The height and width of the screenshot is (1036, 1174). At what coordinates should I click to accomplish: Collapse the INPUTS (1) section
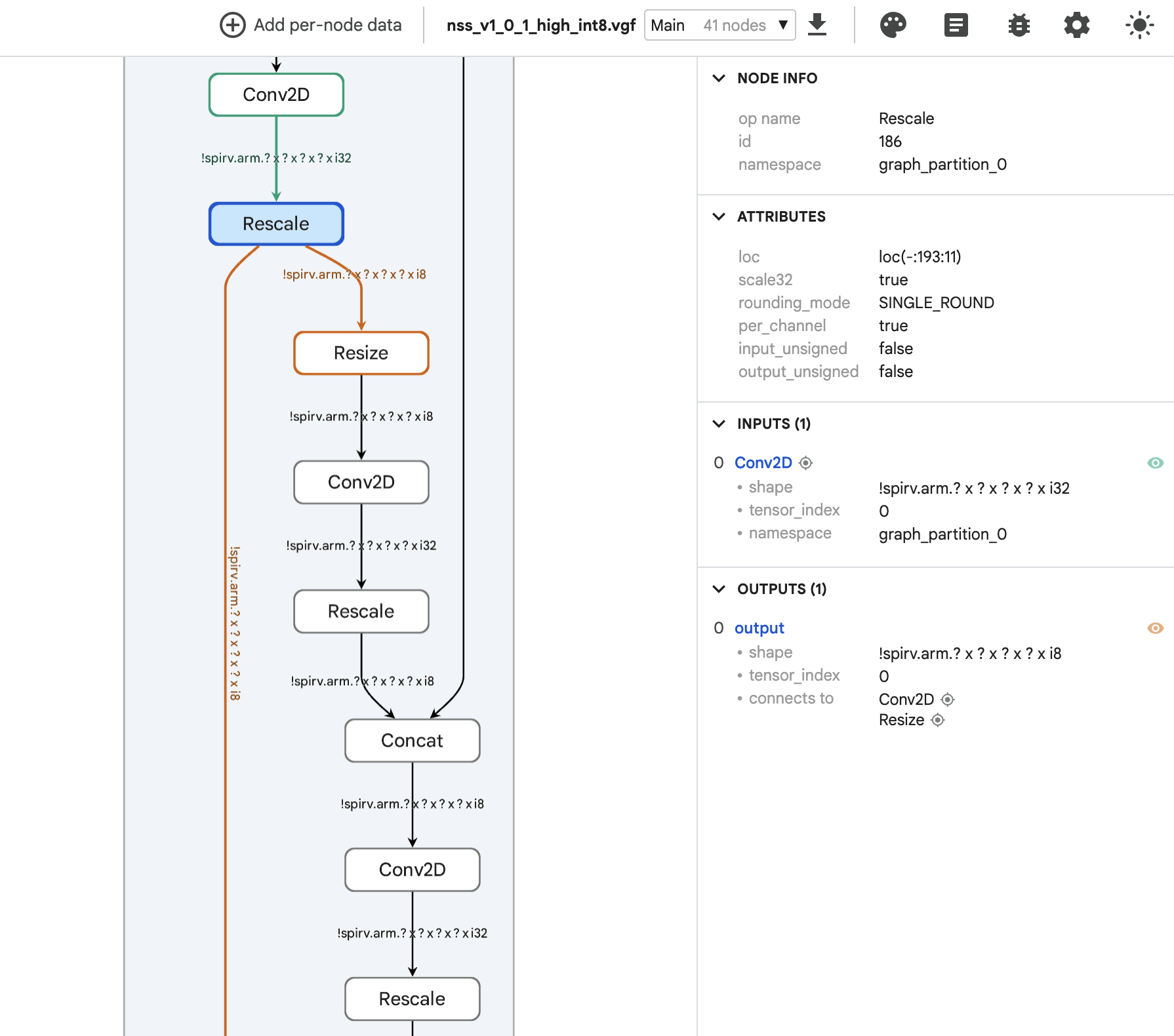tap(719, 424)
